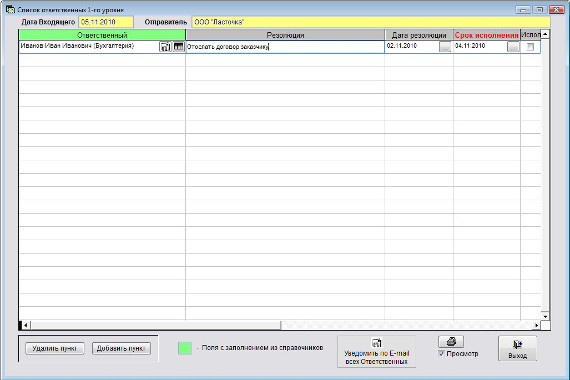Click the horizontal scrollbar thumb
Viewport: 570px width, 380px height.
(x=156, y=325)
